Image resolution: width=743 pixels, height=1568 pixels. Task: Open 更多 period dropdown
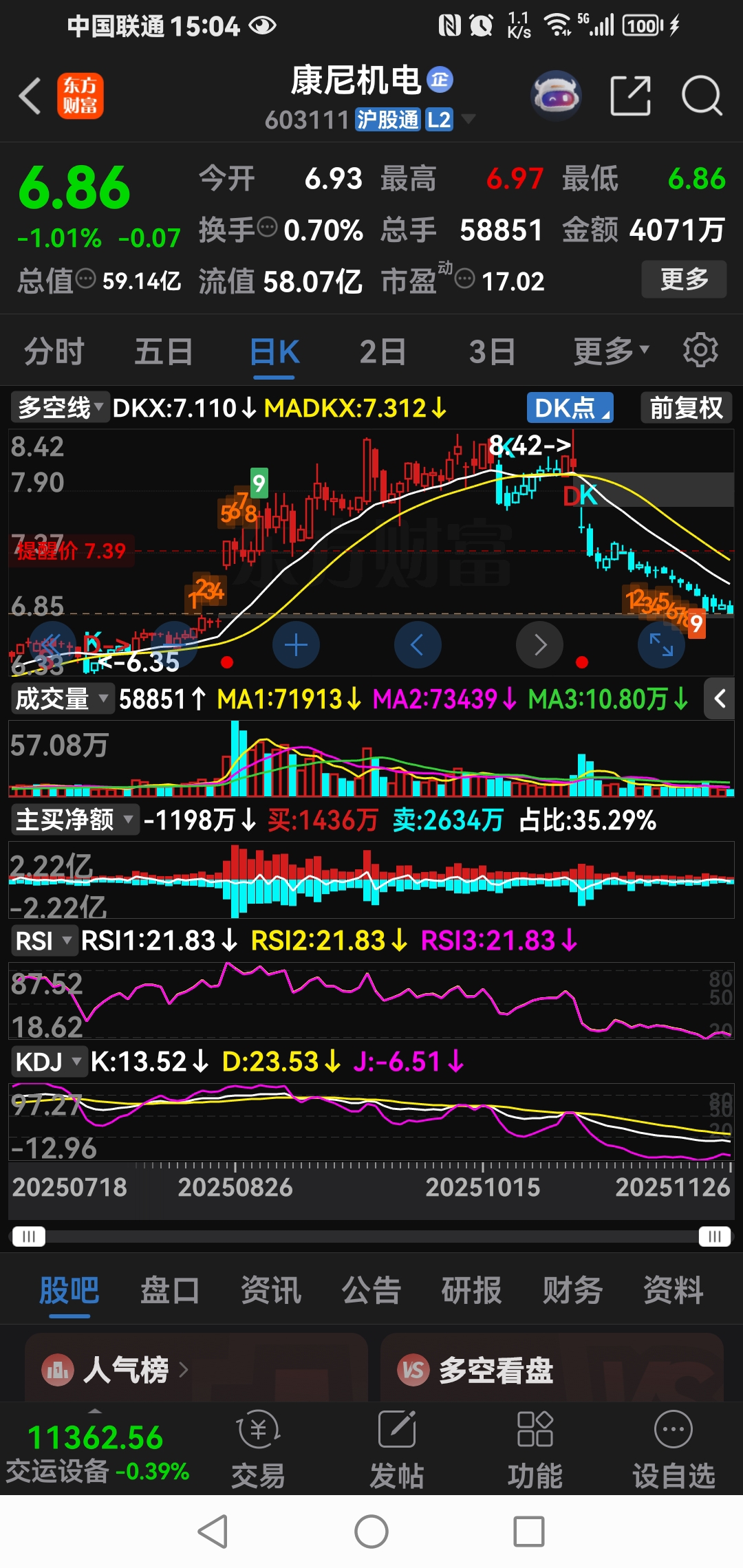(611, 351)
